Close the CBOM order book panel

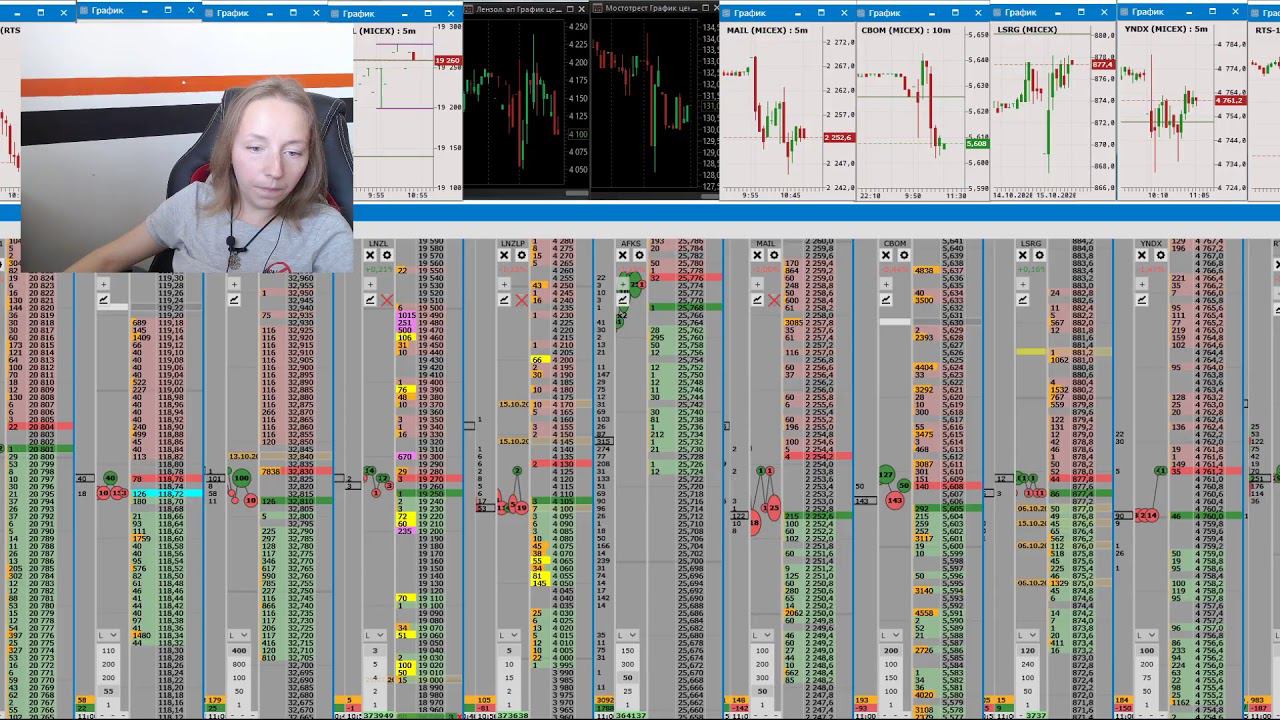(x=885, y=256)
